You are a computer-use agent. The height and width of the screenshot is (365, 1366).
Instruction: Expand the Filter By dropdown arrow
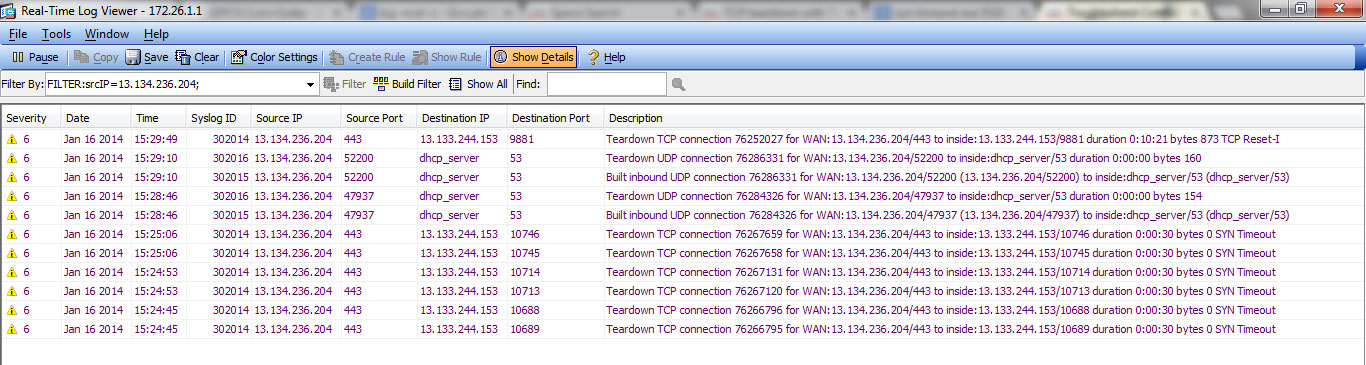point(310,84)
